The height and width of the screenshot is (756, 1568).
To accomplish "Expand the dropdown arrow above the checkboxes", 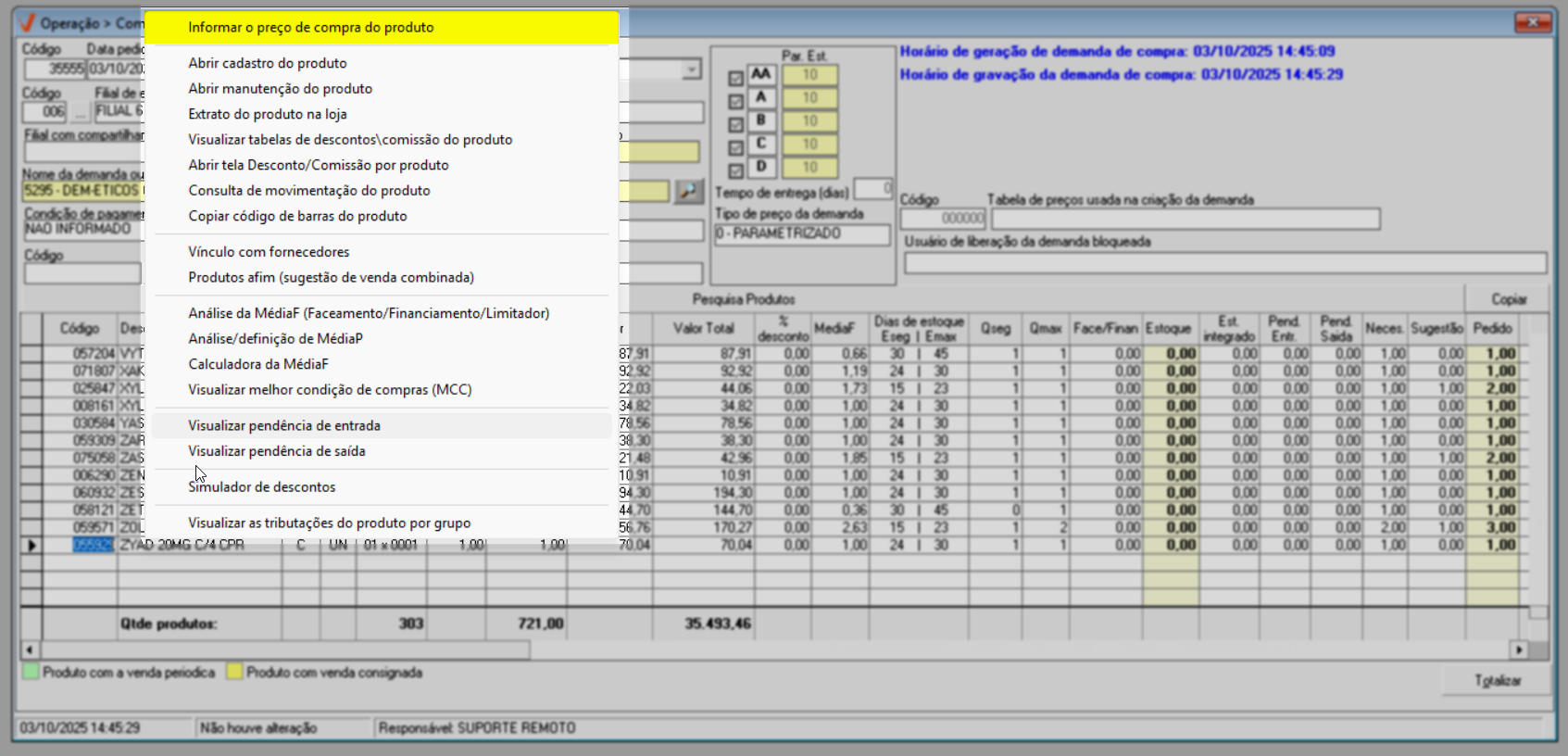I will tap(691, 70).
